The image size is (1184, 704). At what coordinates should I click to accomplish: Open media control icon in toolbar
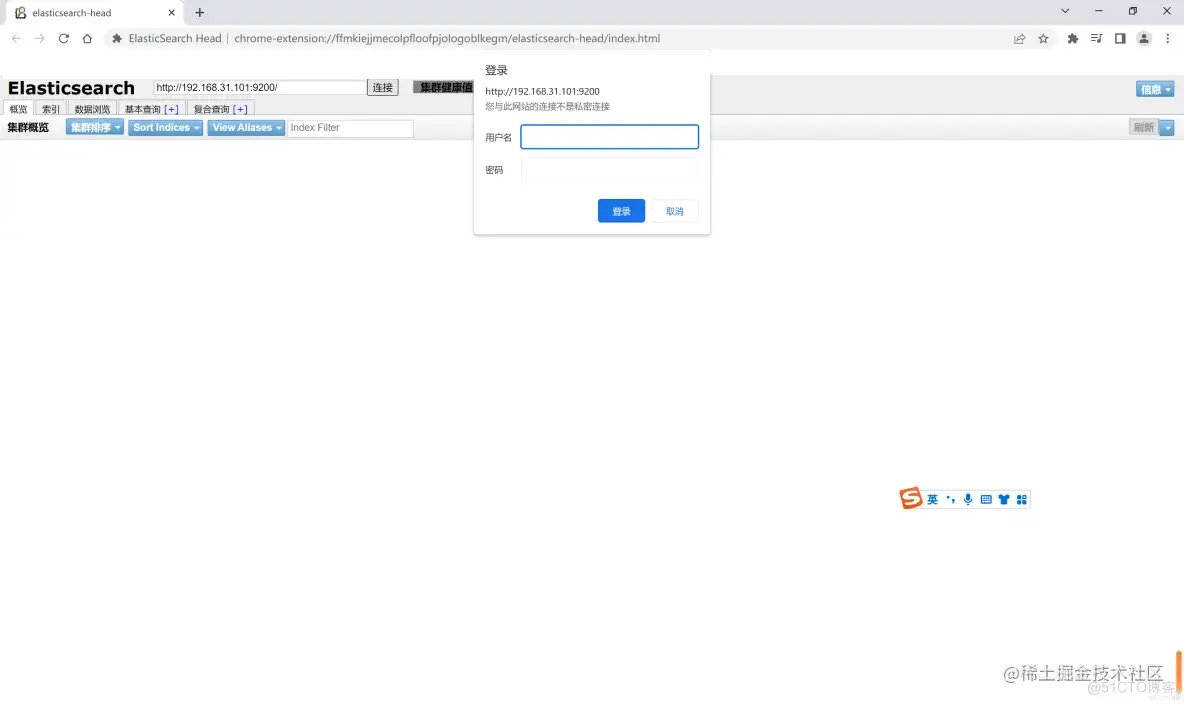(1096, 39)
